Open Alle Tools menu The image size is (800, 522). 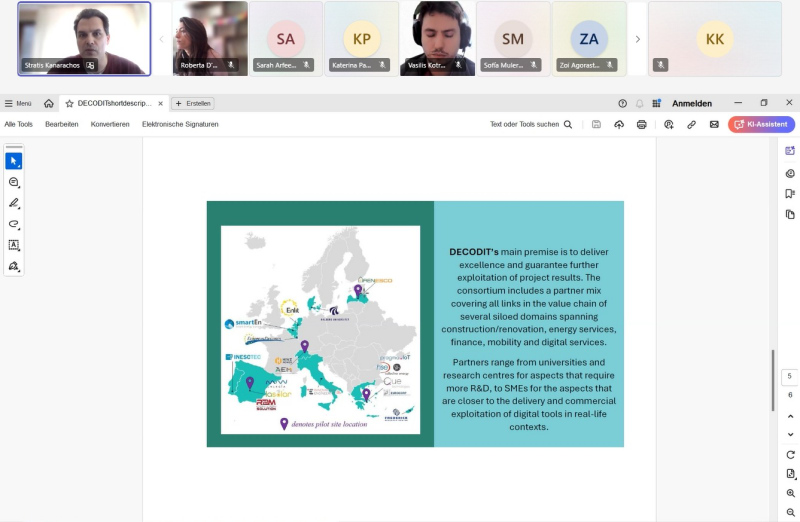coord(18,124)
